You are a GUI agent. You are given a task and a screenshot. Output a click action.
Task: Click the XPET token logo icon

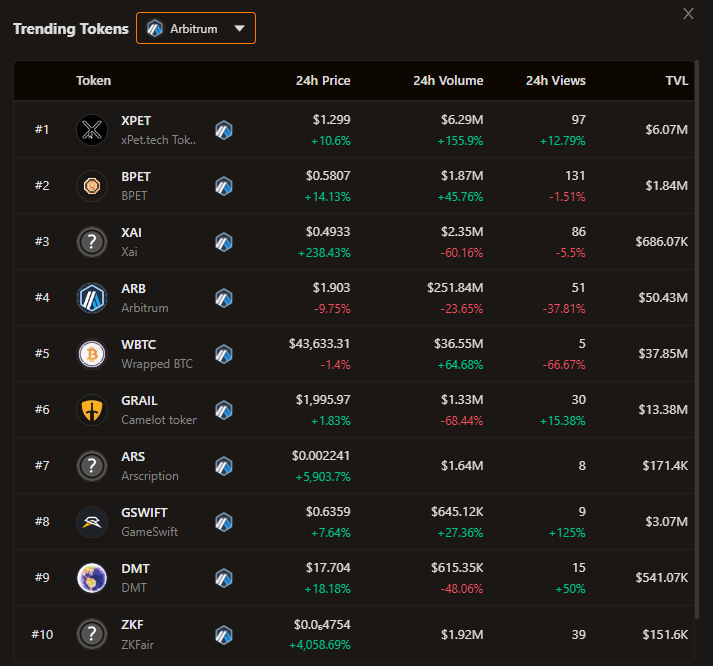(x=92, y=130)
